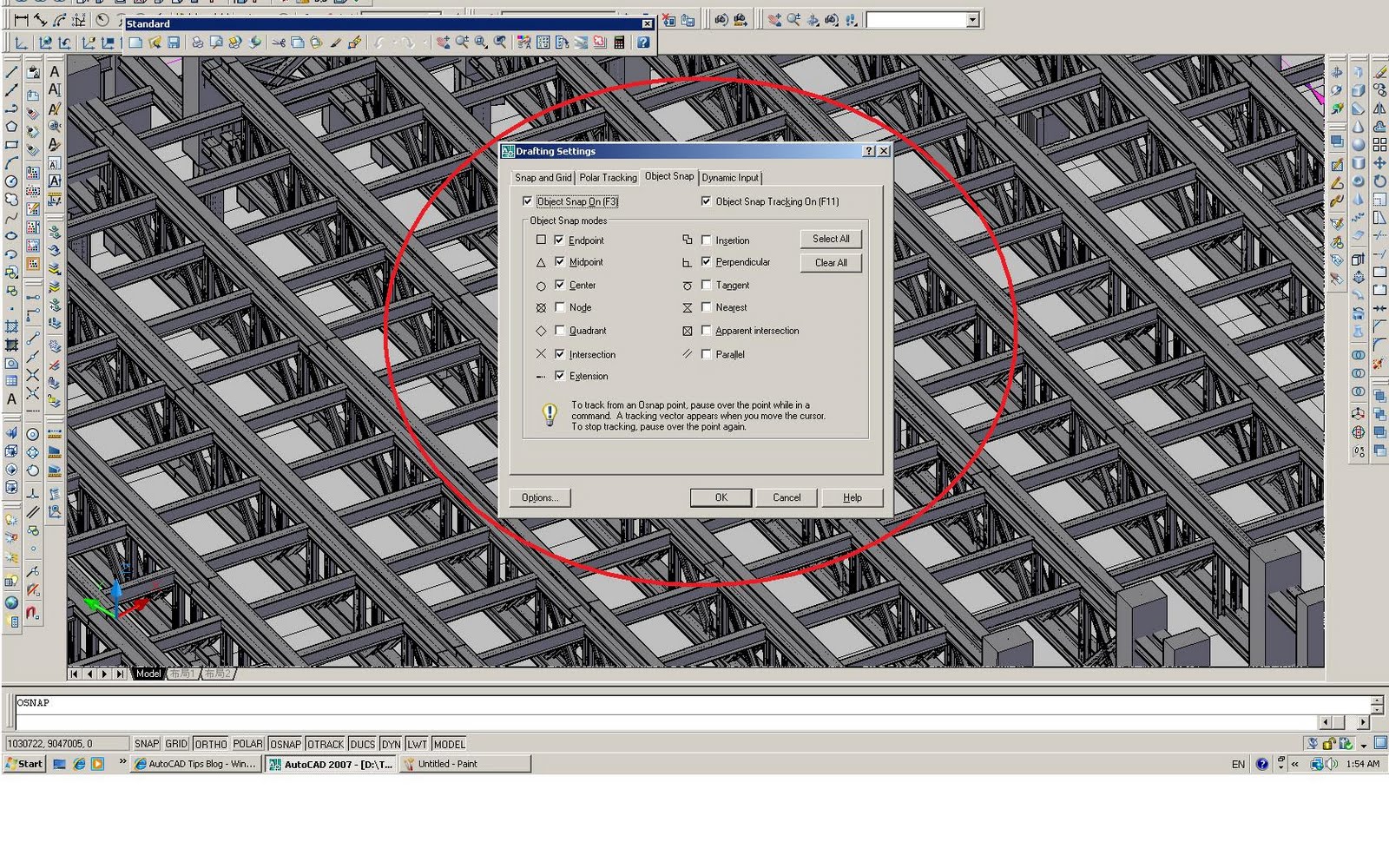This screenshot has width=1389, height=868.
Task: Select the Circle draw tool
Action: [11, 181]
